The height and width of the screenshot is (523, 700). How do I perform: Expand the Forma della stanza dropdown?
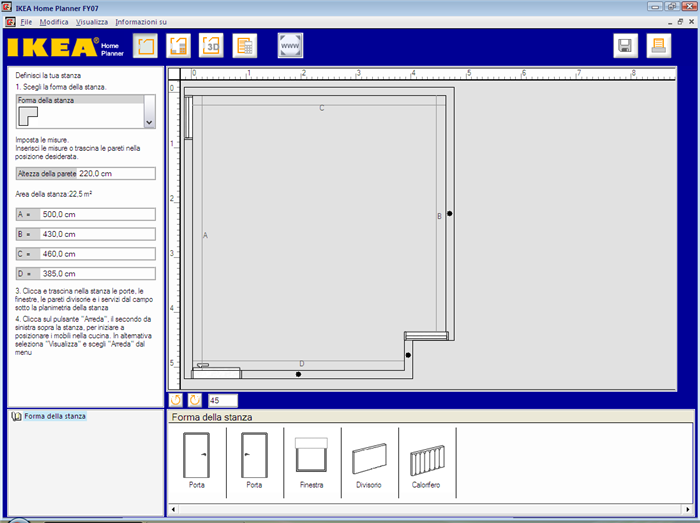[150, 112]
